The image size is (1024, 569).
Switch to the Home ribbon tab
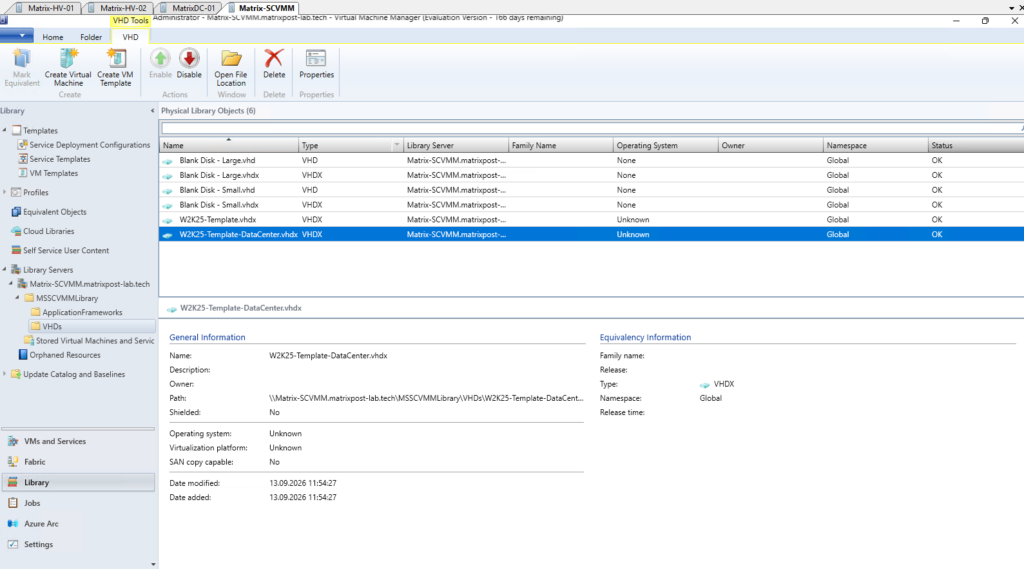click(x=53, y=37)
